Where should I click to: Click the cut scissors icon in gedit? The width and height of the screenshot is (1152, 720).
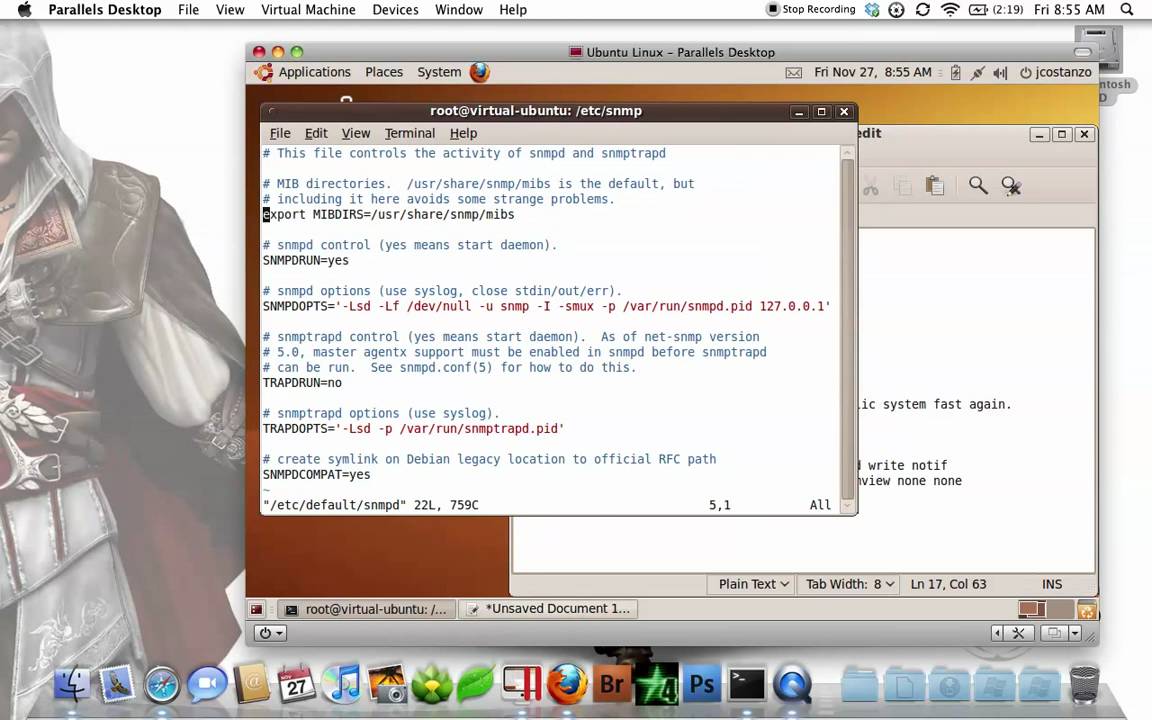pyautogui.click(x=871, y=187)
